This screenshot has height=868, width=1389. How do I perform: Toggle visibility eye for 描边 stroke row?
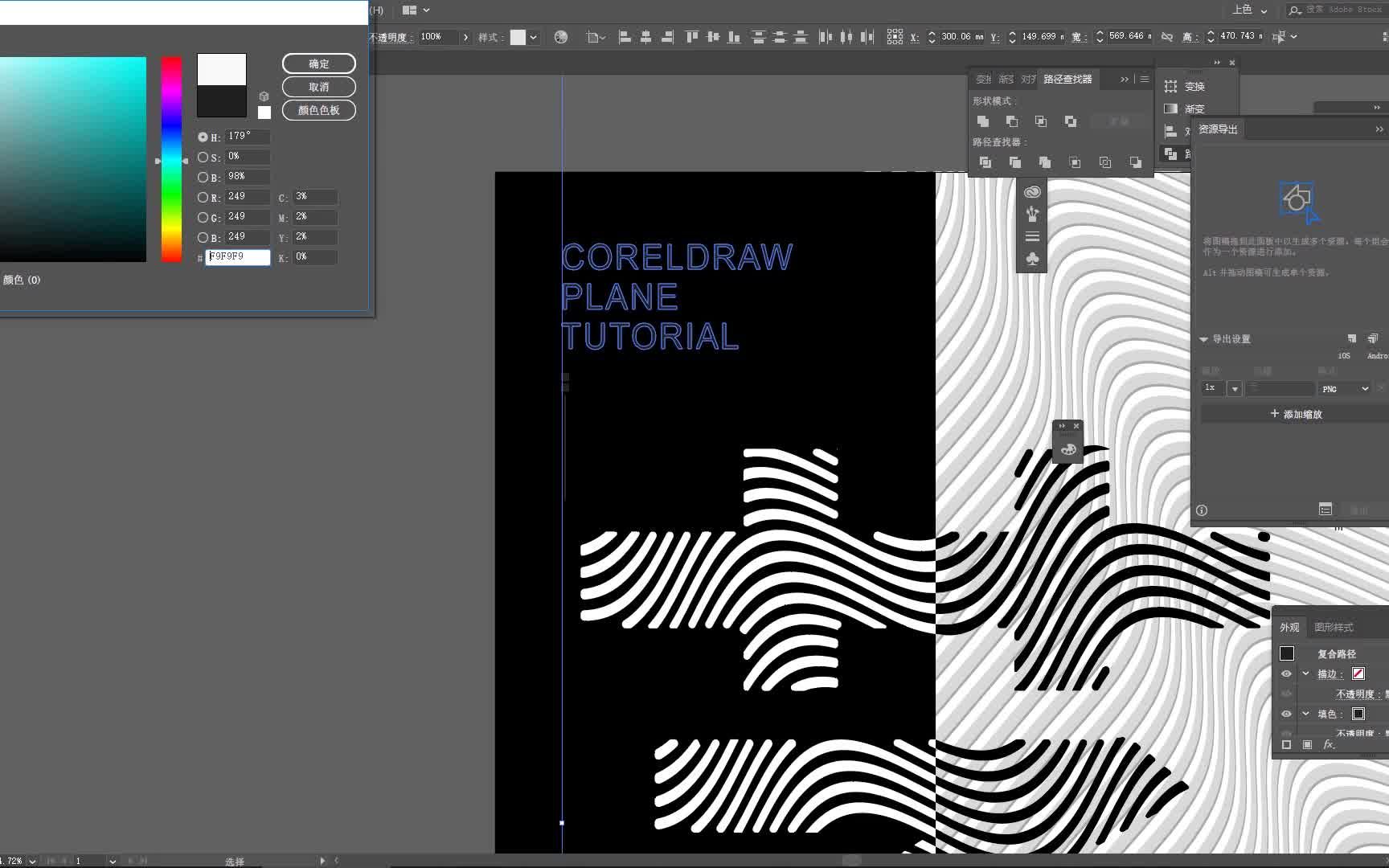[x=1286, y=674]
